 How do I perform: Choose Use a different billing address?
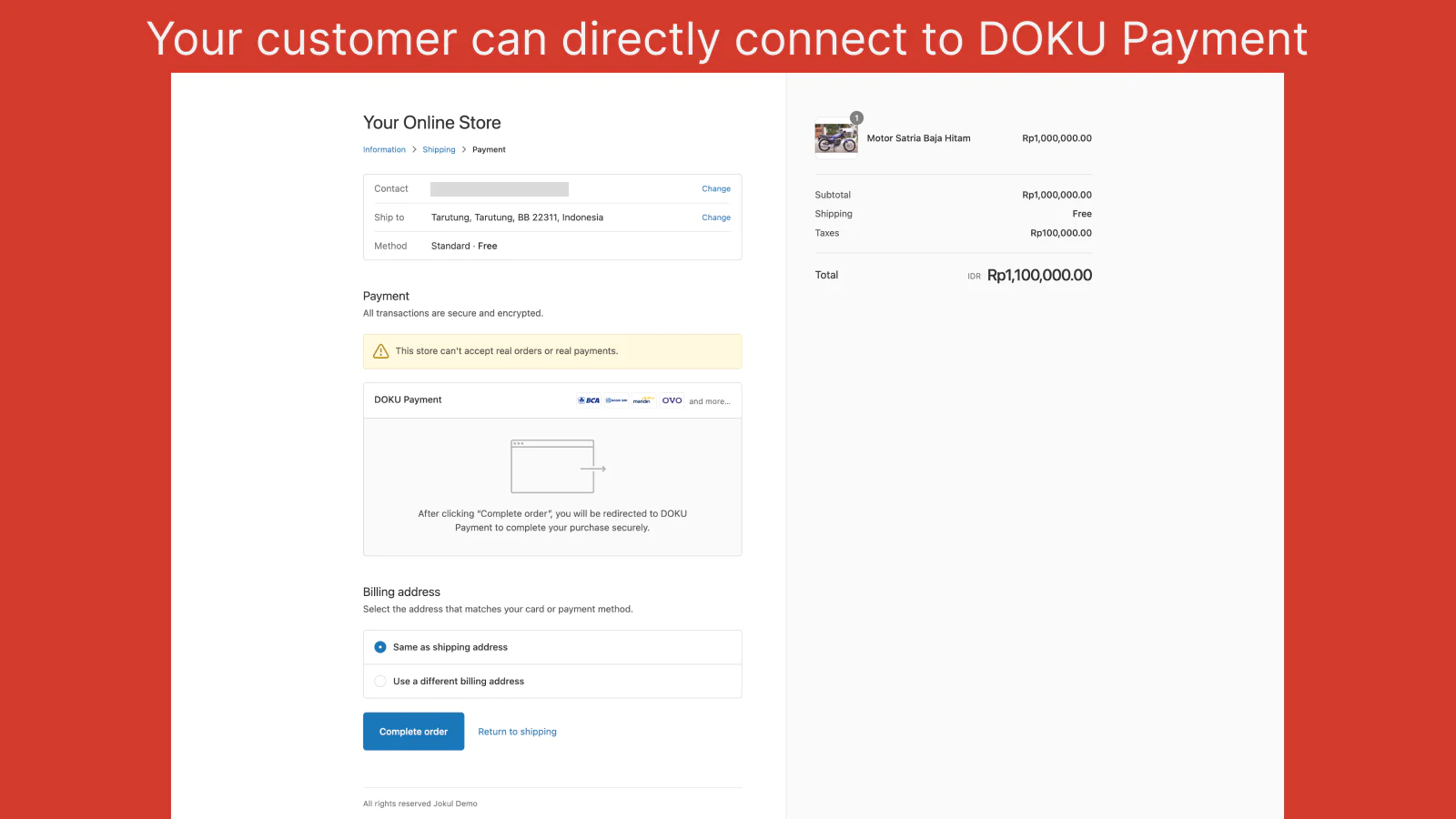coord(380,682)
